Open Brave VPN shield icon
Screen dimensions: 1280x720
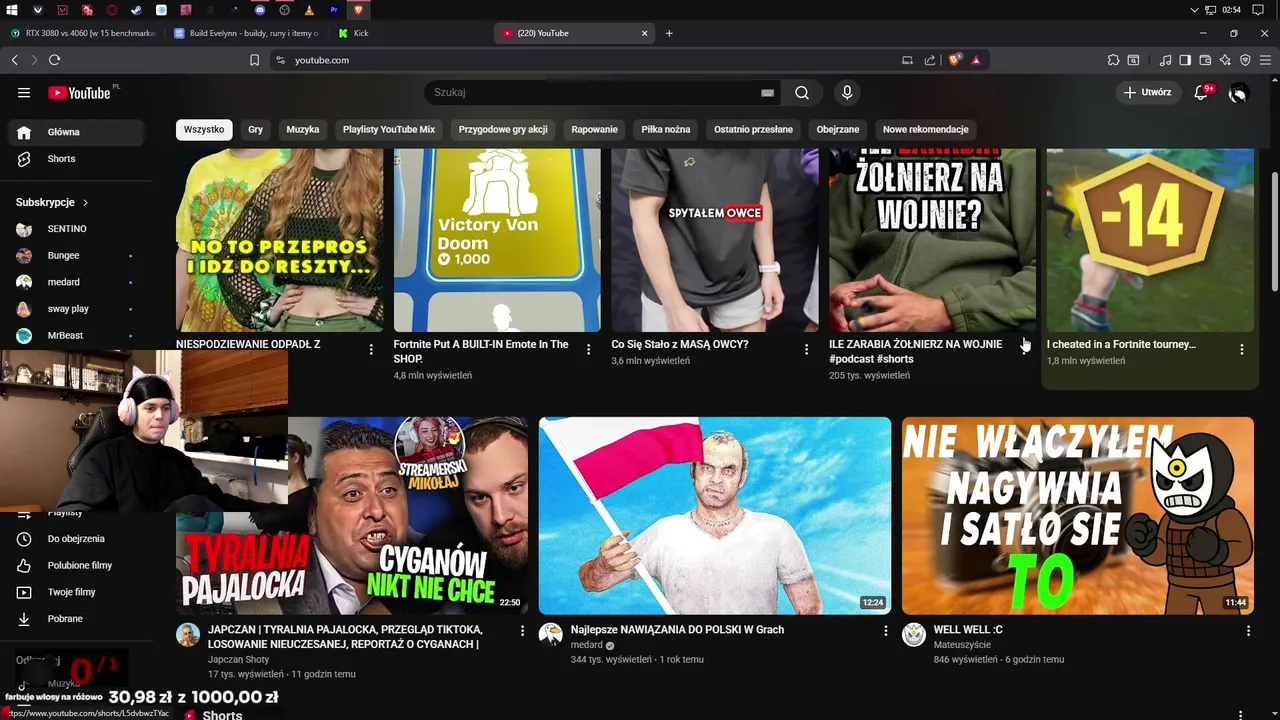pyautogui.click(x=1245, y=60)
